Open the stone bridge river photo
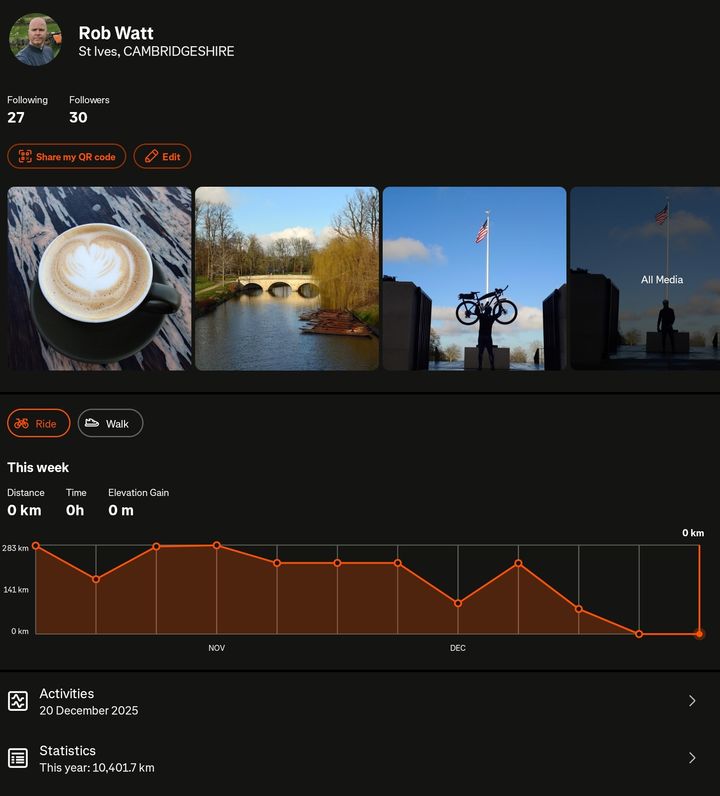720x796 pixels. click(287, 279)
